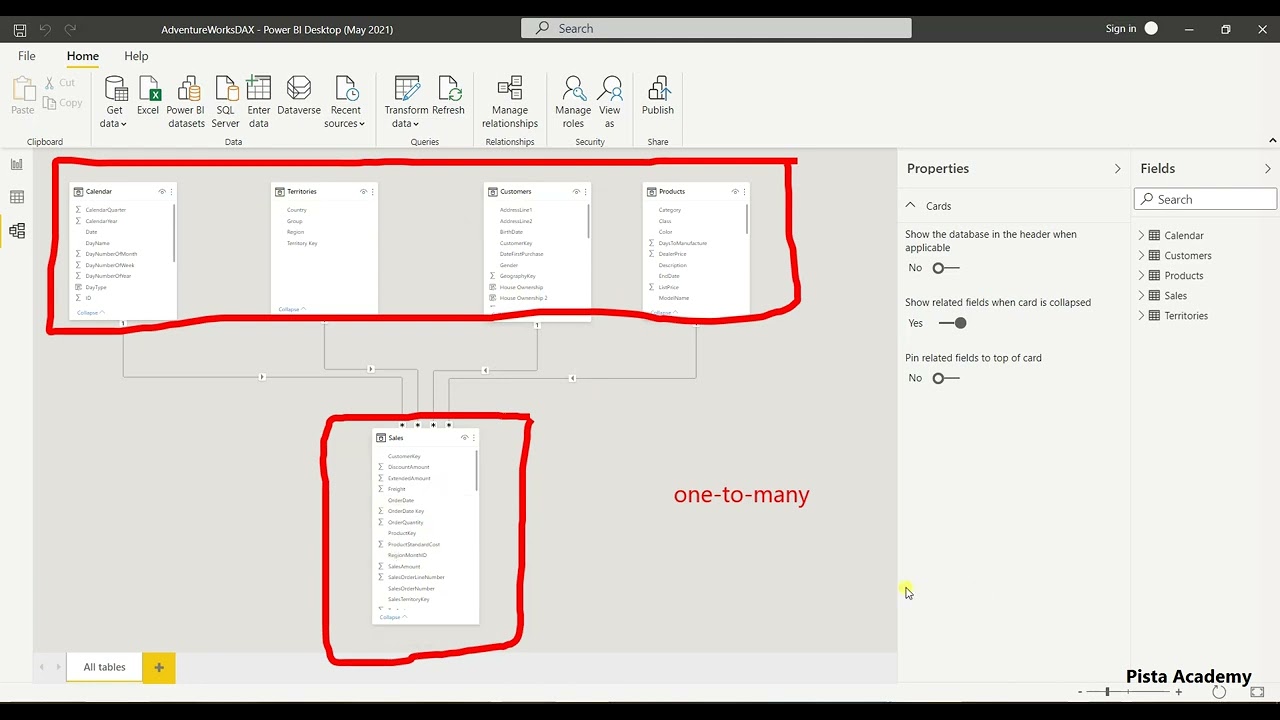The height and width of the screenshot is (720, 1280).
Task: Click zoom in plus button
Action: (x=1178, y=692)
